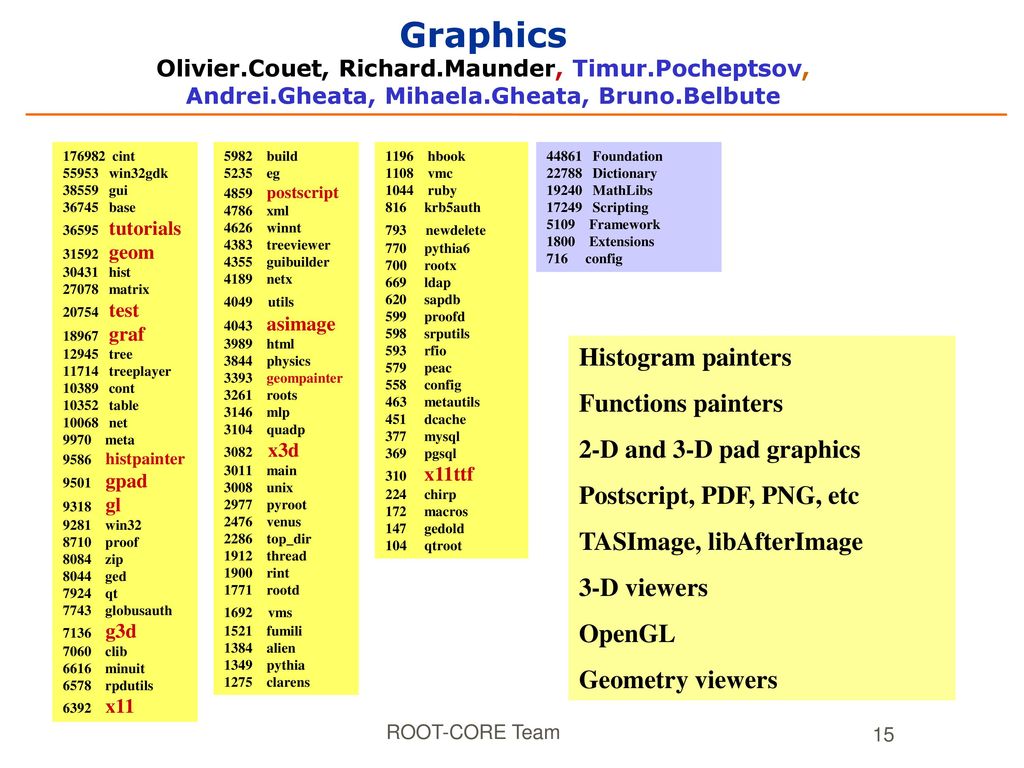1024x768 pixels.
Task: Click 'Postscript, PDF, PNG, etc' line
Action: [x=719, y=496]
